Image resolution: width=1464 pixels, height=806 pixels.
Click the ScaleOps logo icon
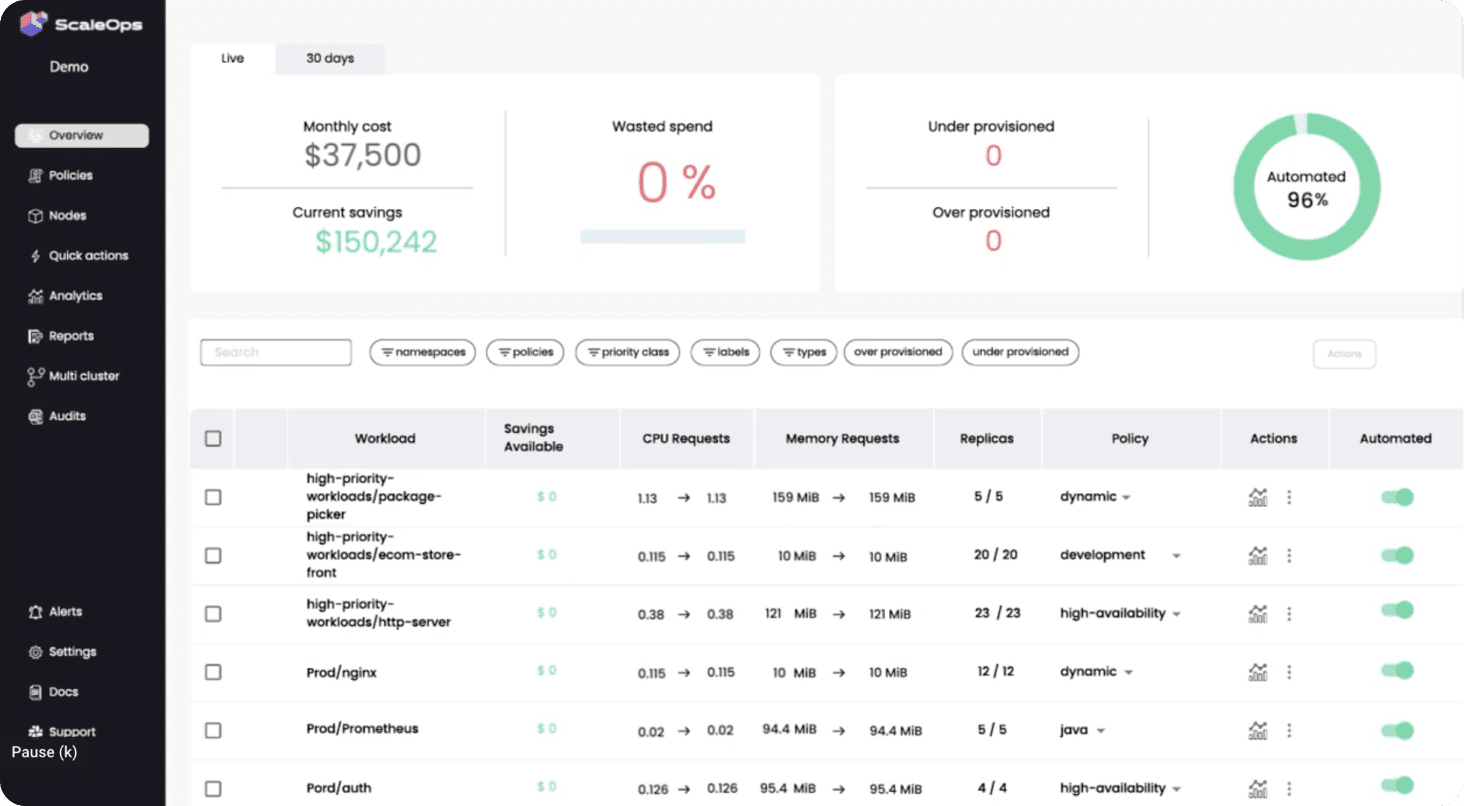34,24
